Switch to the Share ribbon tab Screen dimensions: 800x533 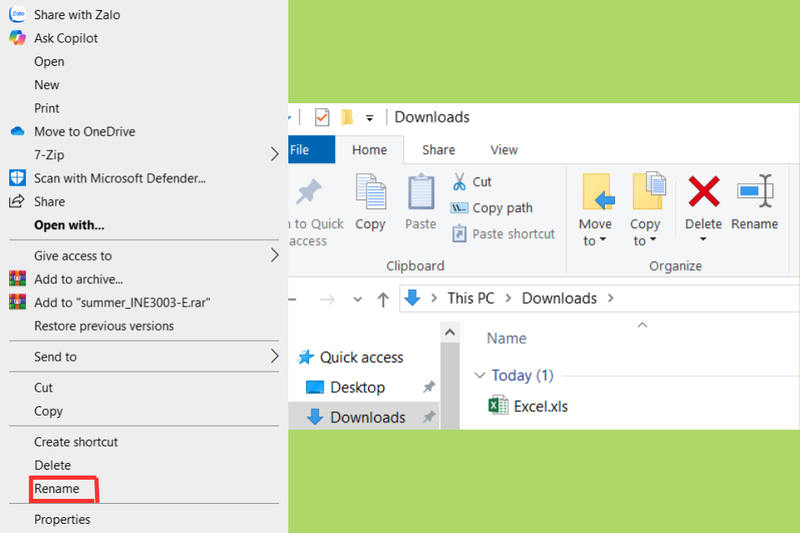click(x=438, y=150)
